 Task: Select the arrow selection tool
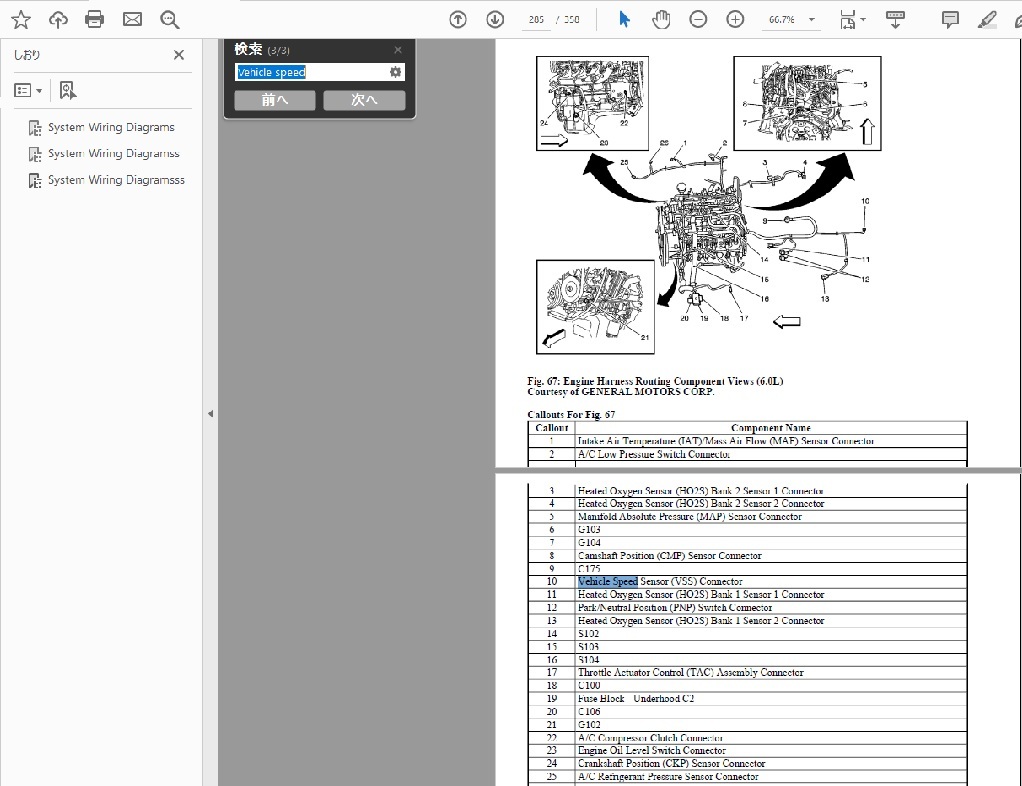(624, 20)
